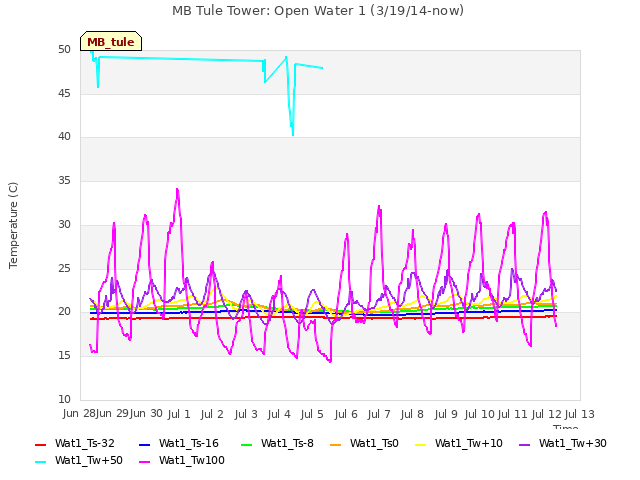Click the Jul 11 x-axis label
Image resolution: width=640 pixels, height=480 pixels.
(513, 414)
